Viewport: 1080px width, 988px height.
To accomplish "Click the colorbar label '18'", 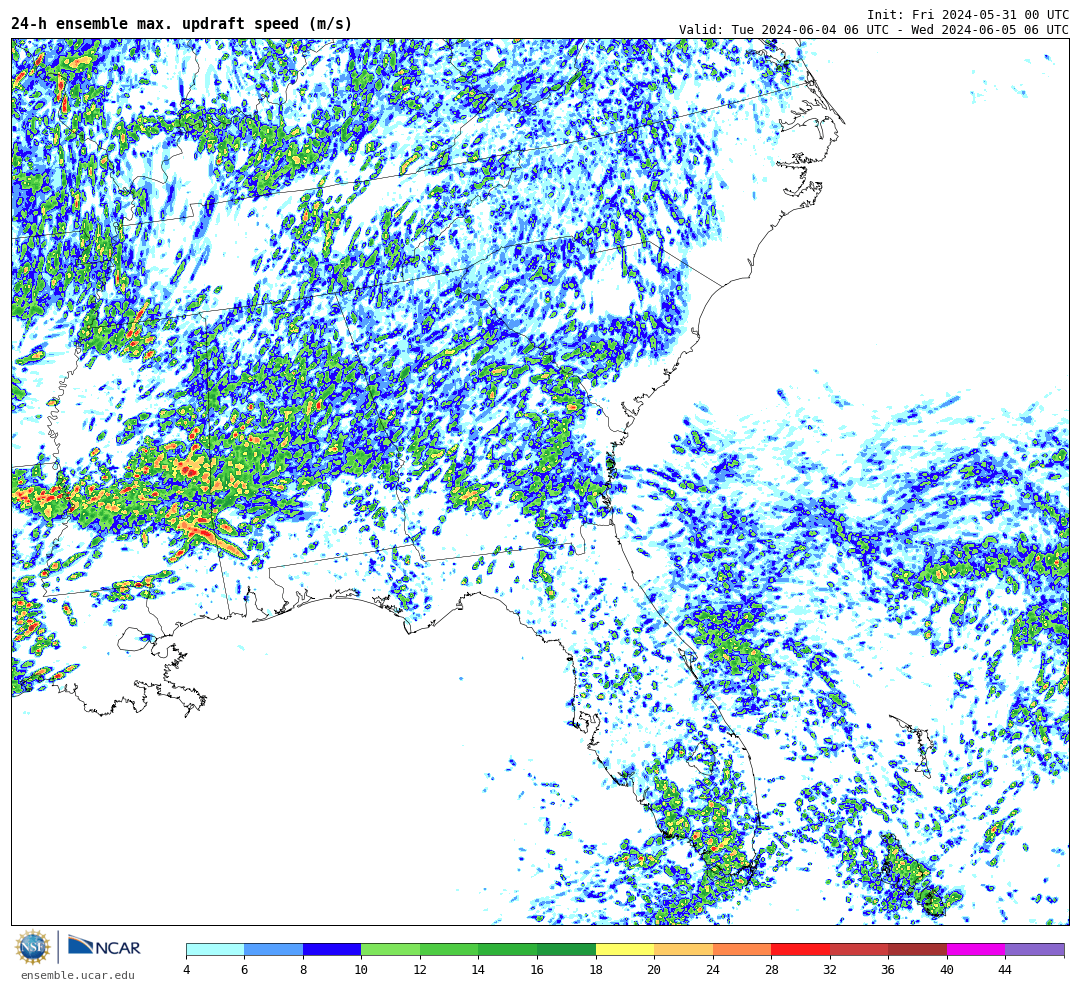I will 596,969.
